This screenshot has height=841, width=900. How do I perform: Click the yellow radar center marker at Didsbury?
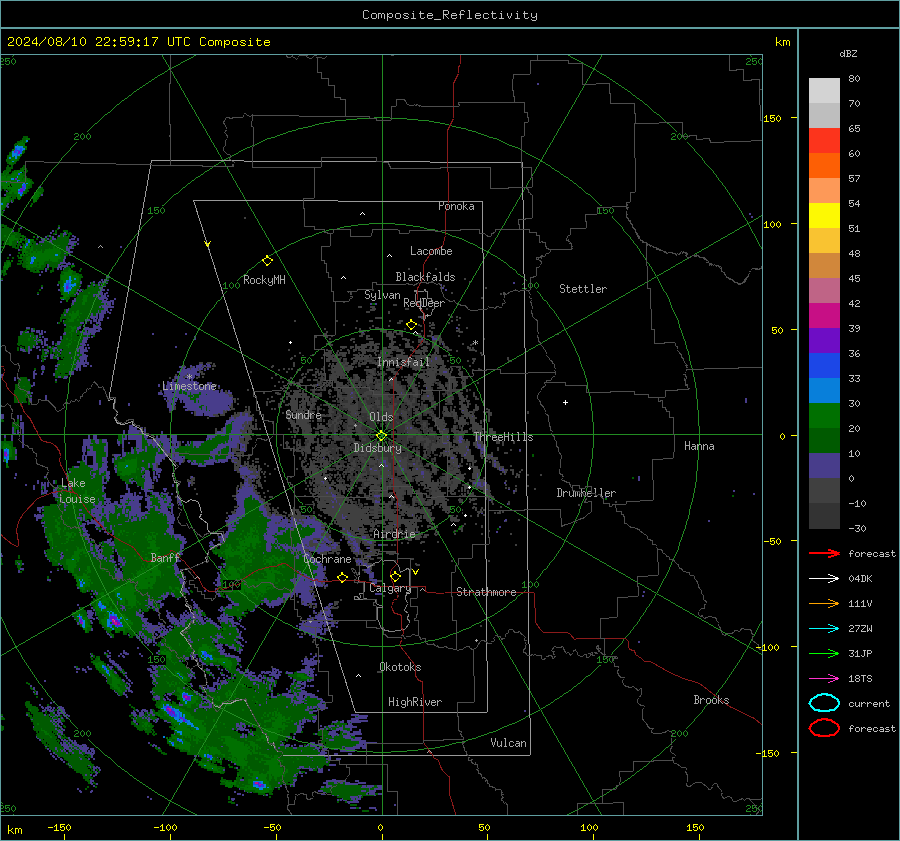coord(382,436)
